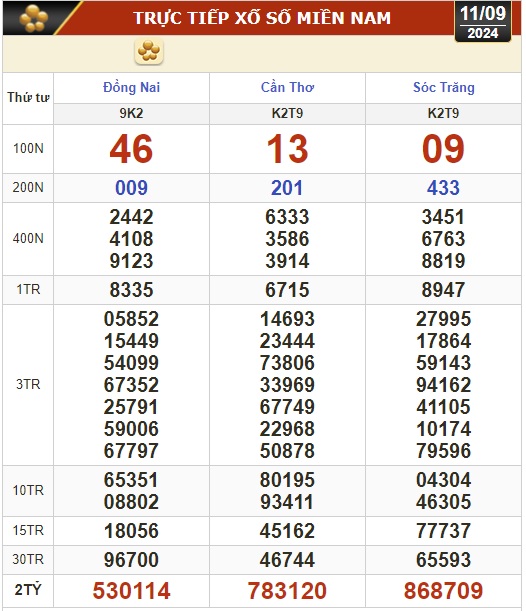Select the 'Thứ tư' weekday cell
Viewport: 526px width, 611px height.
click(28, 97)
